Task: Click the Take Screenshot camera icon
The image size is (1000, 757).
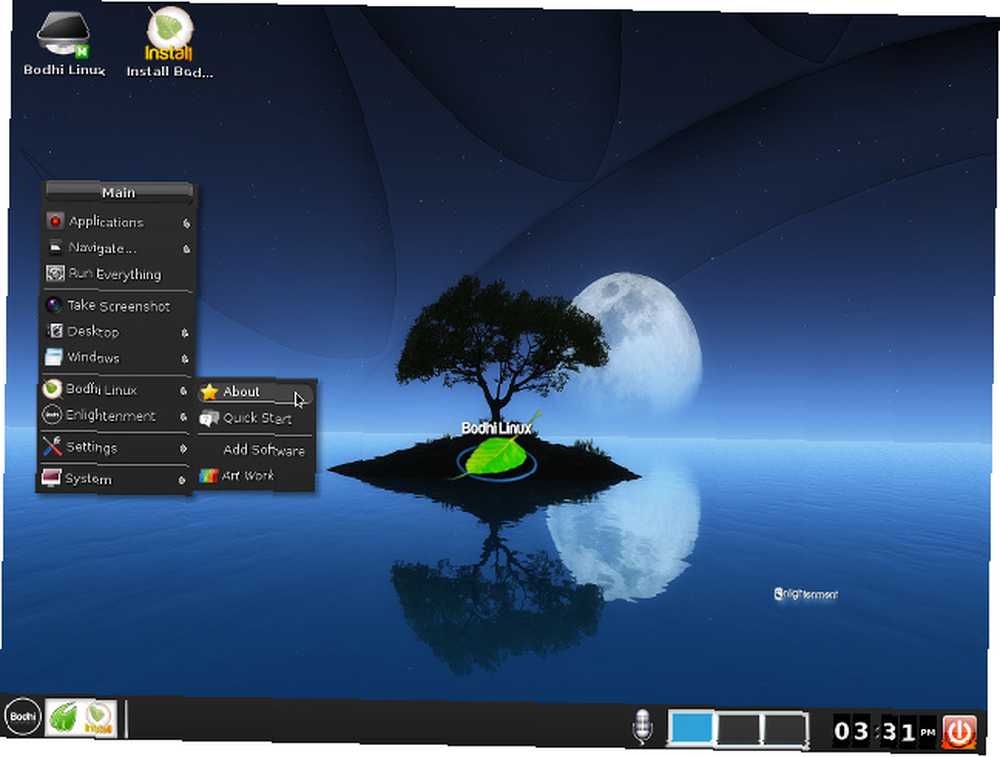Action: click(x=54, y=305)
